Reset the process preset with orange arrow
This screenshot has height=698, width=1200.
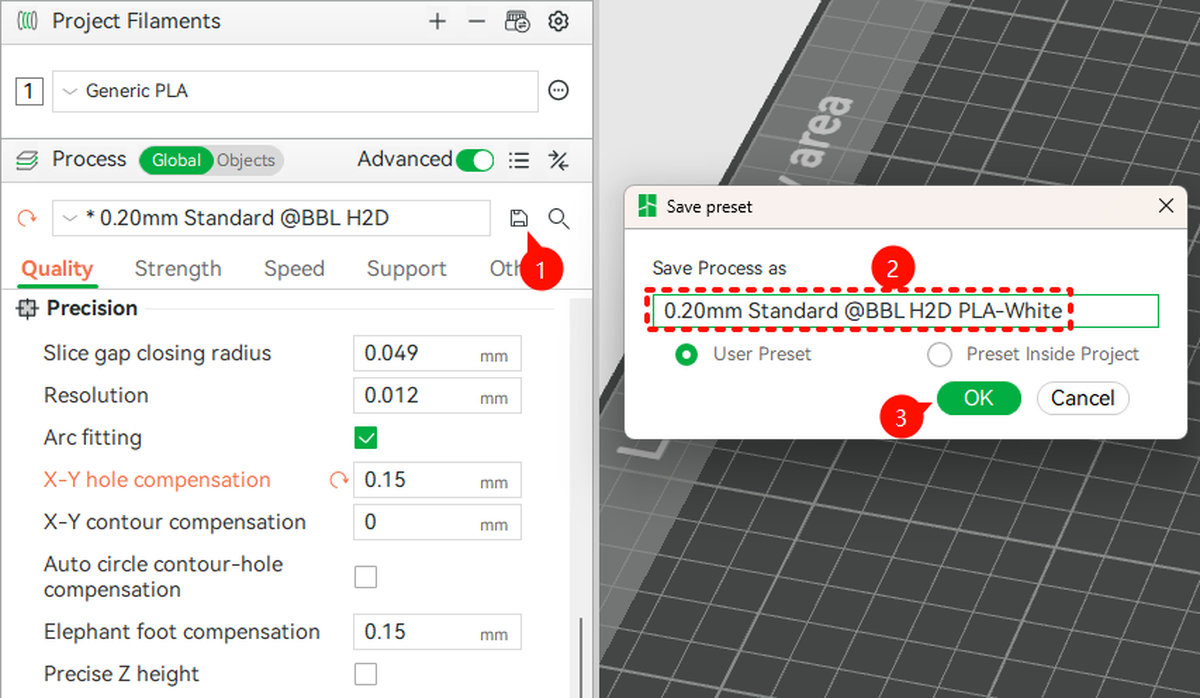27,218
